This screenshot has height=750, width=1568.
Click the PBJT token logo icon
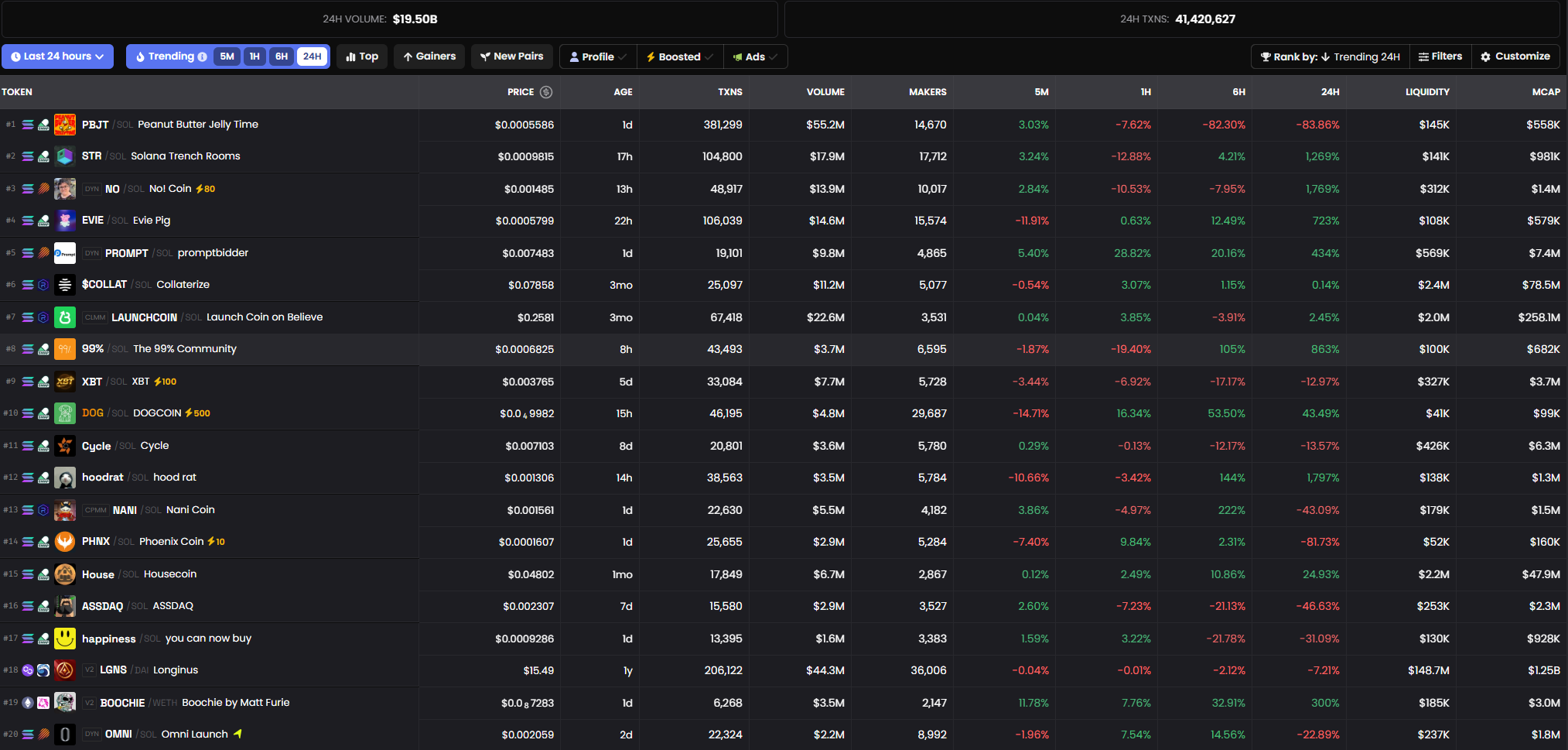pos(65,125)
